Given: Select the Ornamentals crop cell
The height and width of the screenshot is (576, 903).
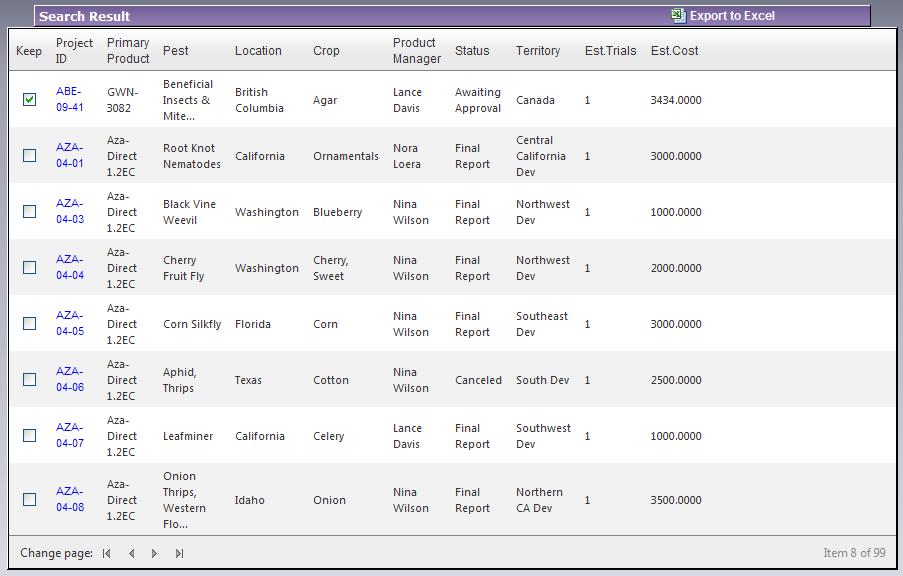Looking at the screenshot, I should click(x=346, y=156).
